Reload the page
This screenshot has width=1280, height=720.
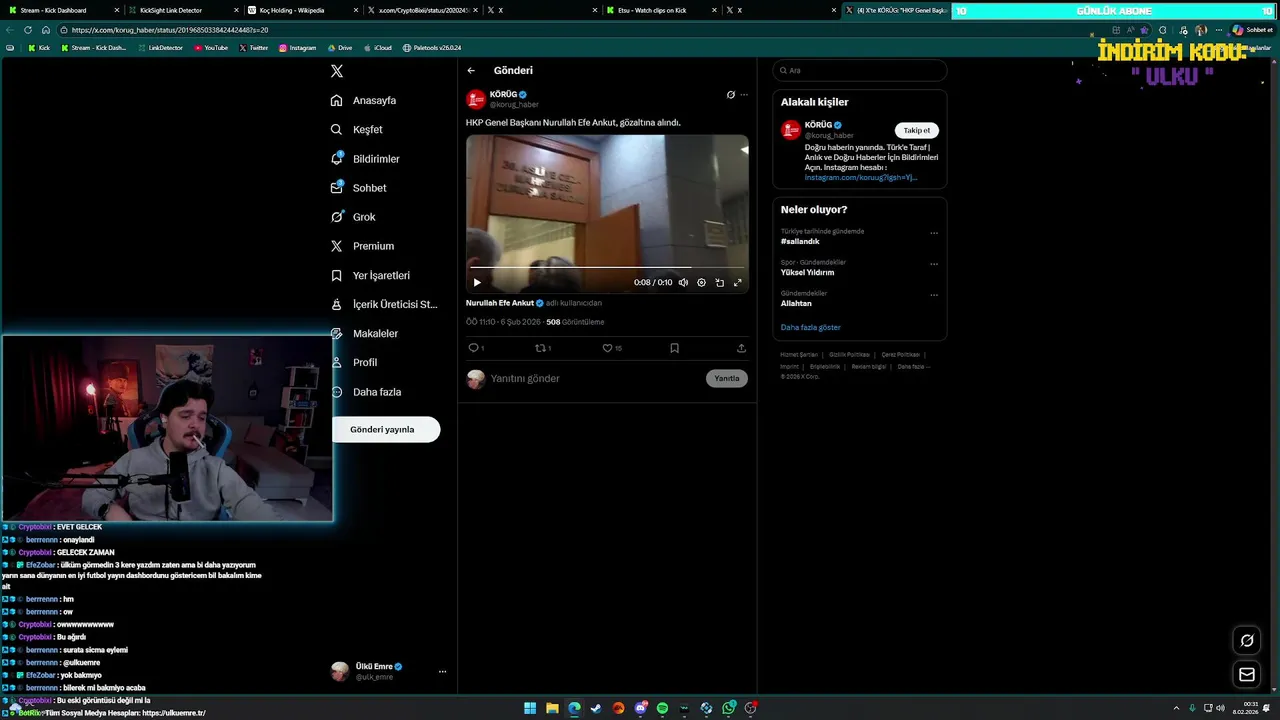(28, 30)
